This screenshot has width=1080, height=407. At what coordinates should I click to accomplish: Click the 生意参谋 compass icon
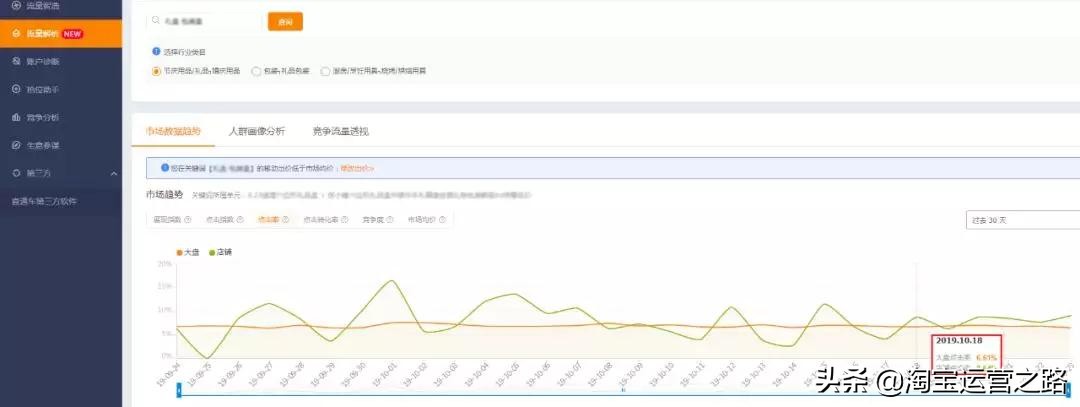click(17, 145)
